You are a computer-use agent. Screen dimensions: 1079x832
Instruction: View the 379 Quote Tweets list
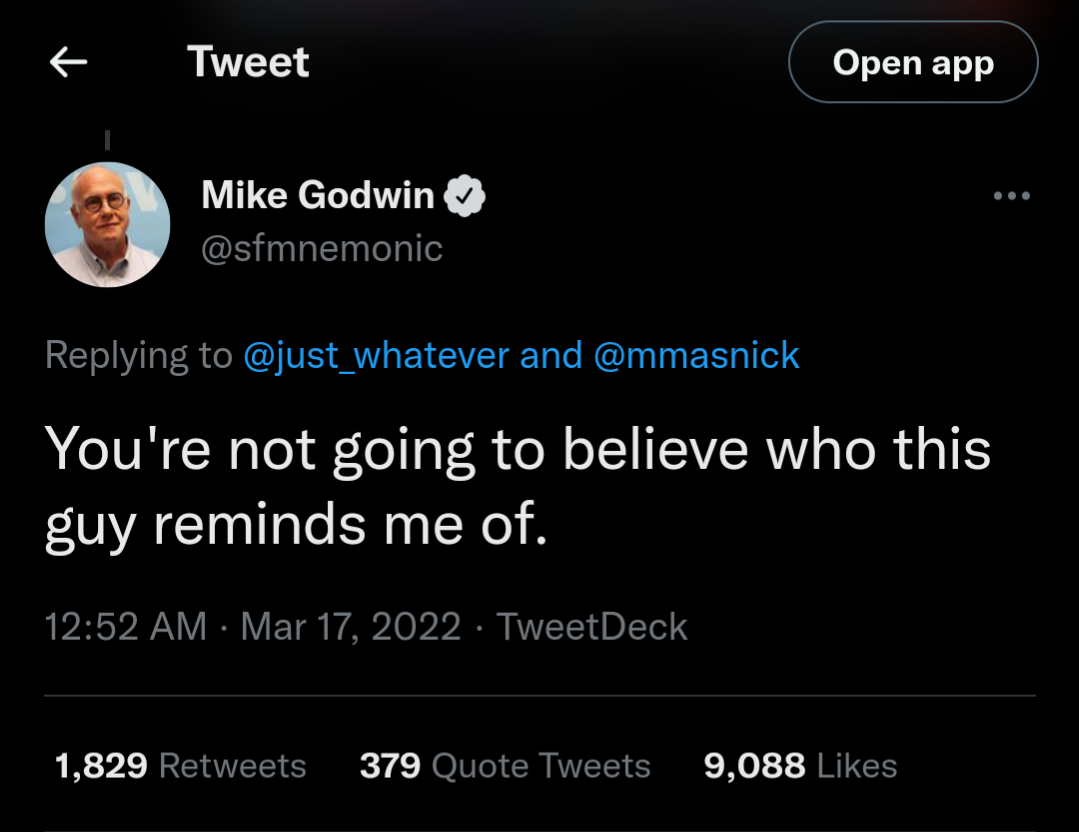[505, 766]
